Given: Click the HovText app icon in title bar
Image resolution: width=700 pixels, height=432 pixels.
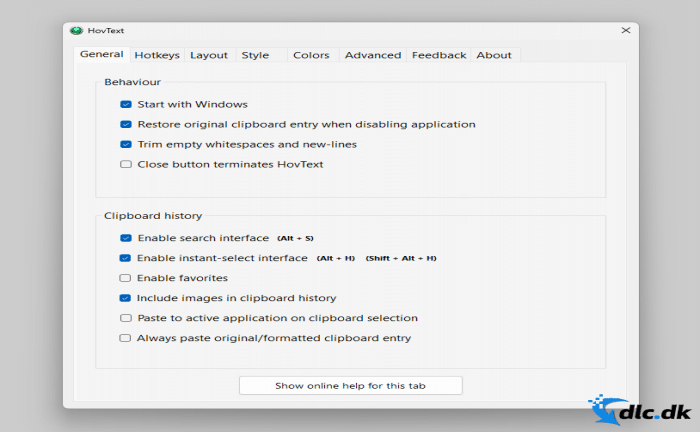Looking at the screenshot, I should point(76,30).
